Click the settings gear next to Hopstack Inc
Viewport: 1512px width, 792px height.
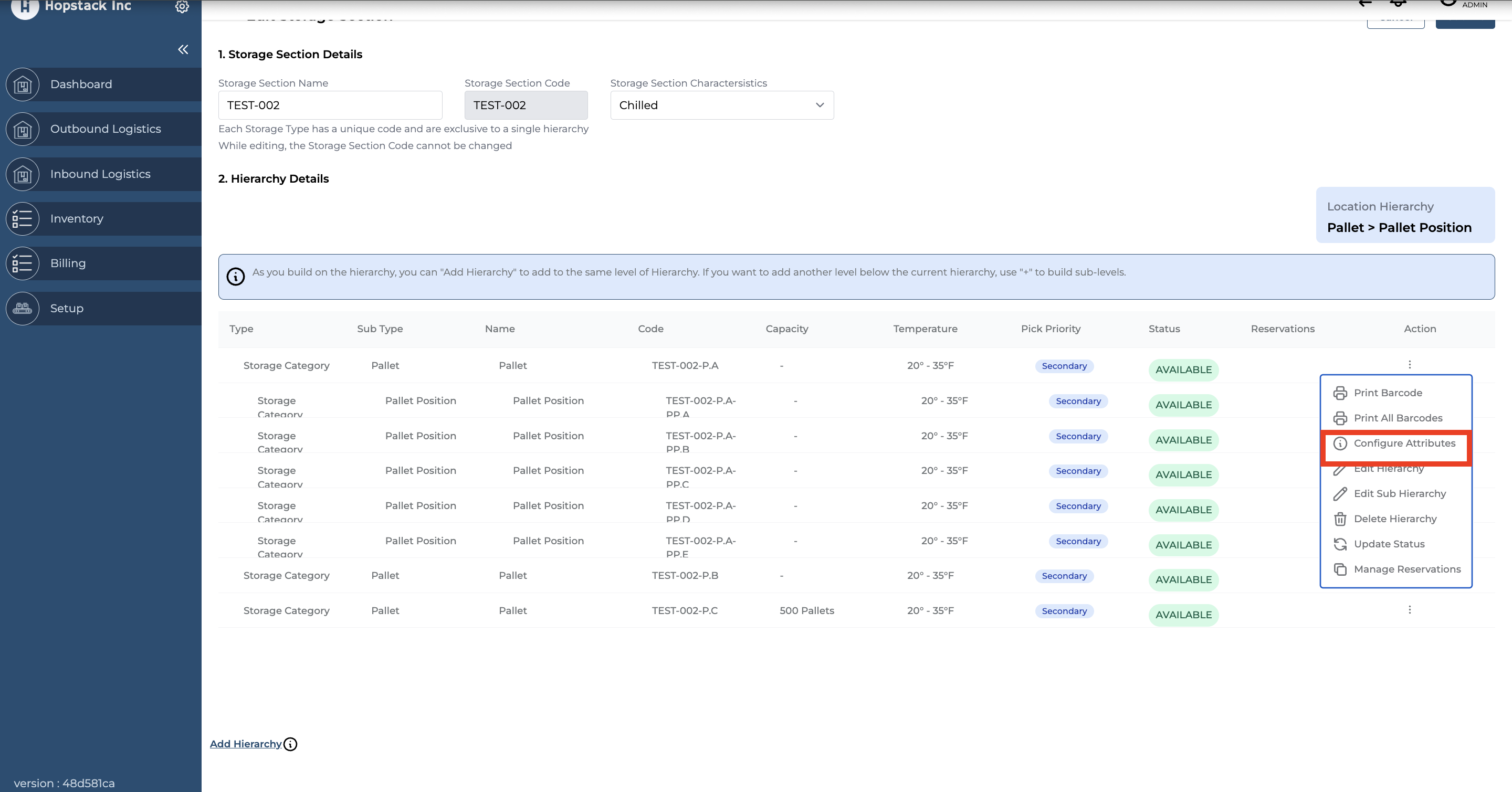[x=182, y=6]
